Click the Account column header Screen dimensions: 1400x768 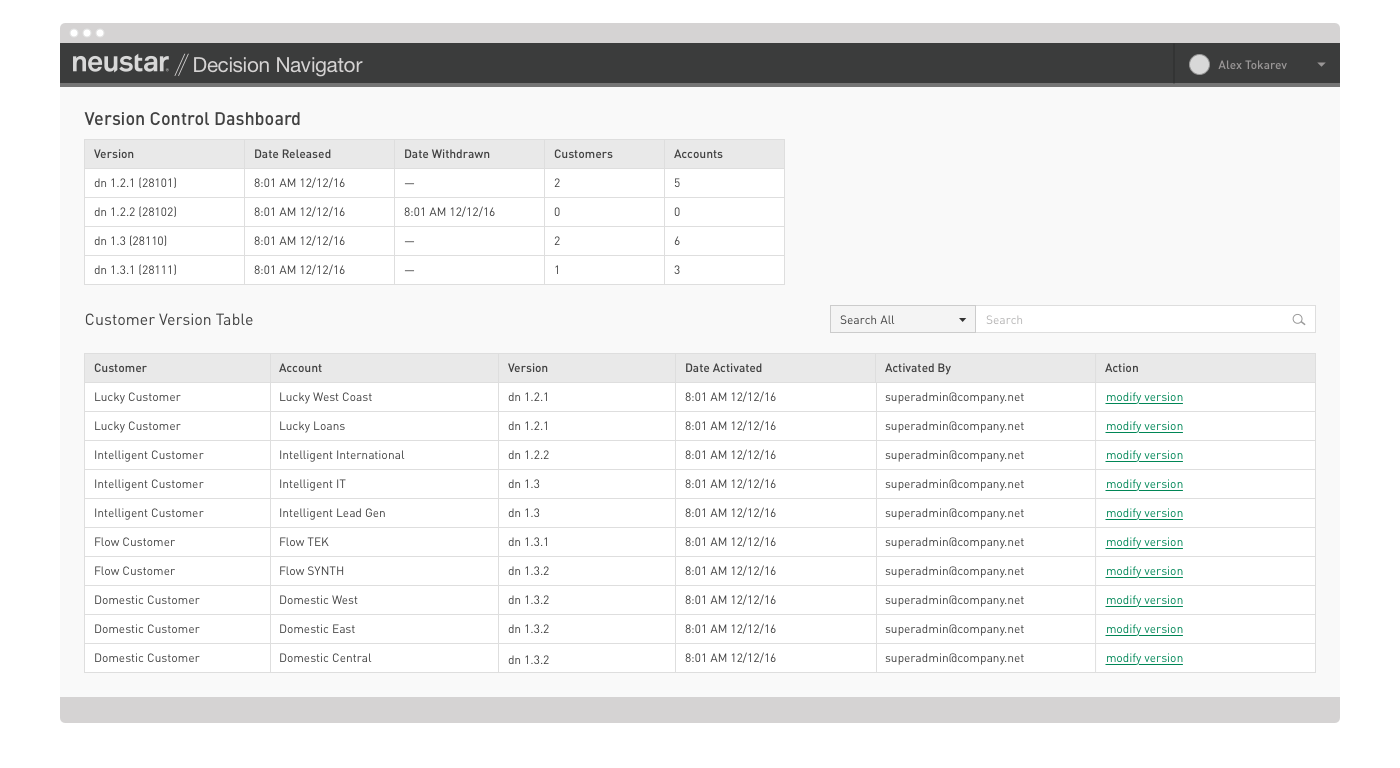[384, 368]
